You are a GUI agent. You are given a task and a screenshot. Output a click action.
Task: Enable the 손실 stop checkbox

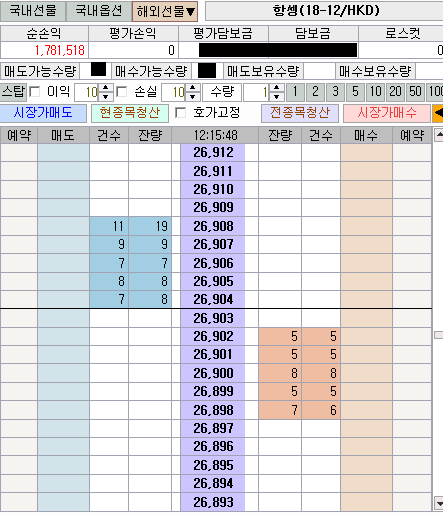click(122, 92)
